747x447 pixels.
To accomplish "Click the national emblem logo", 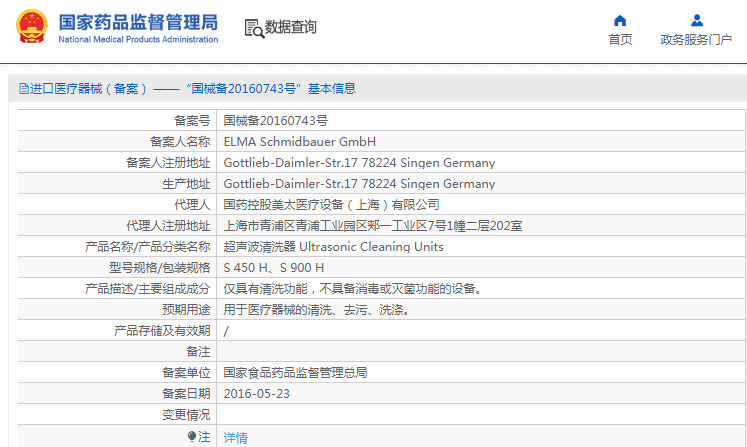I will (32, 27).
